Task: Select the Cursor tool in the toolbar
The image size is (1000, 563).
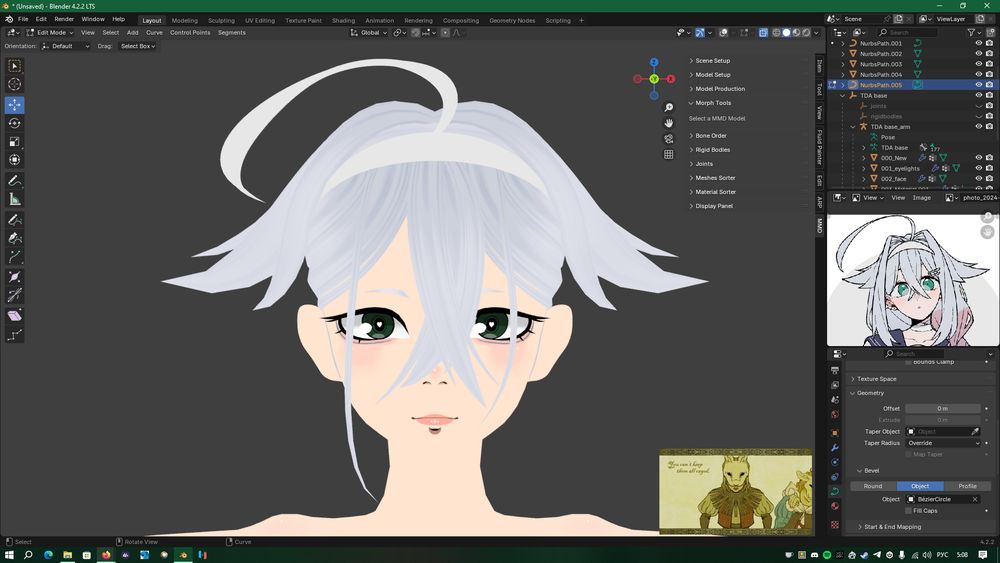Action: pyautogui.click(x=15, y=84)
